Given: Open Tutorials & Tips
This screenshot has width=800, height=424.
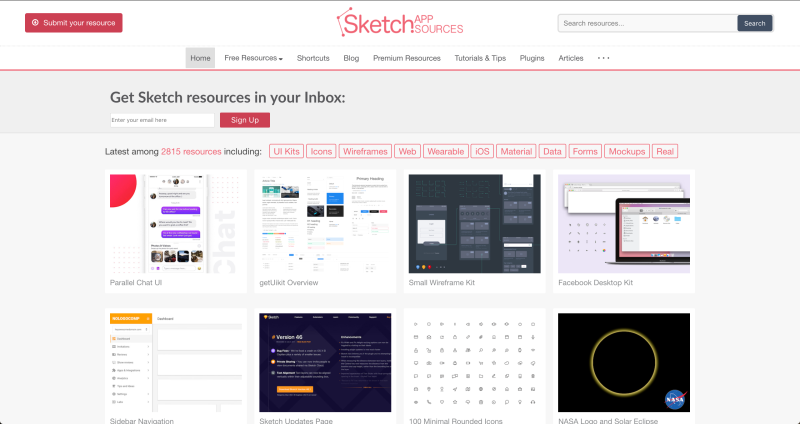Looking at the screenshot, I should tap(480, 58).
